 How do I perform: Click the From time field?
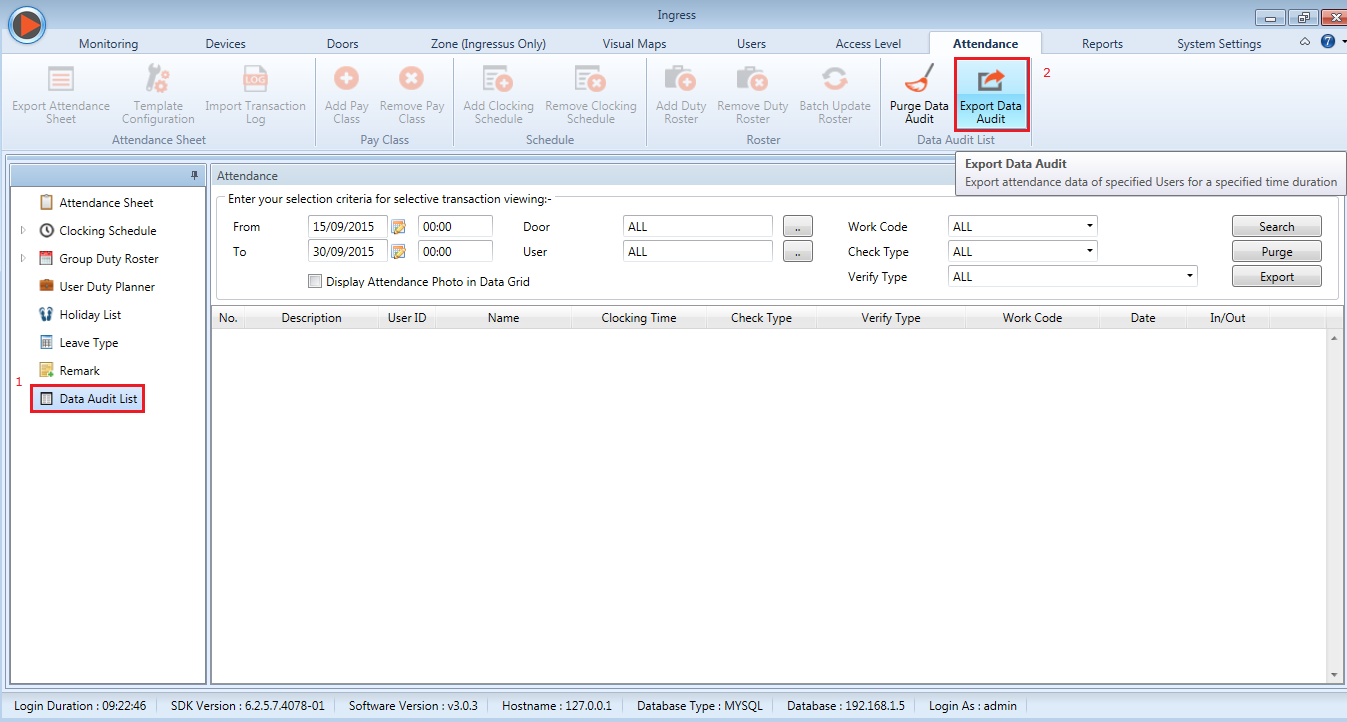point(455,227)
